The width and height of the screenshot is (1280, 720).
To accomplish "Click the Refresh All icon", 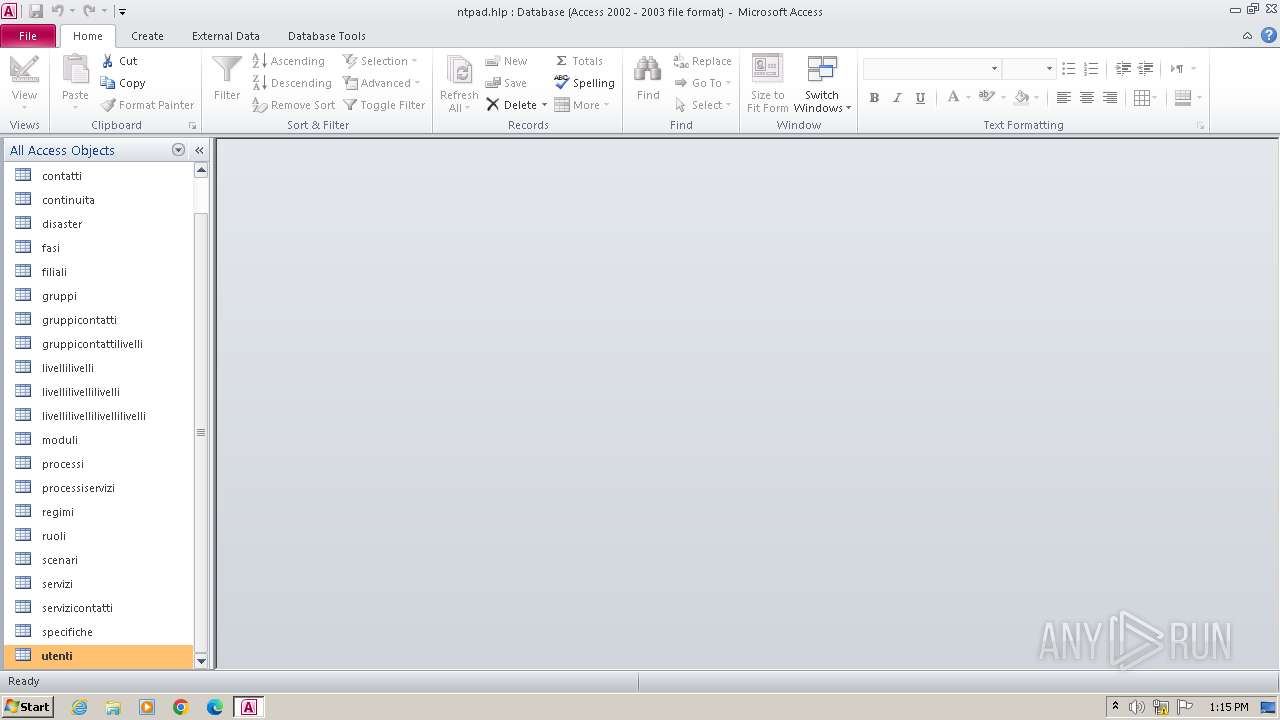I will [x=459, y=83].
